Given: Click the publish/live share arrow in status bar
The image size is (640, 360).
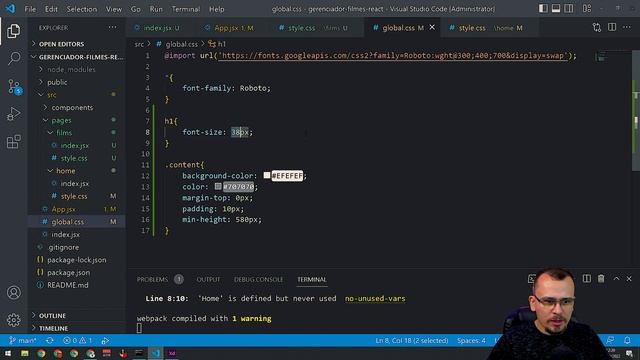Looking at the screenshot, I should (x=105, y=340).
